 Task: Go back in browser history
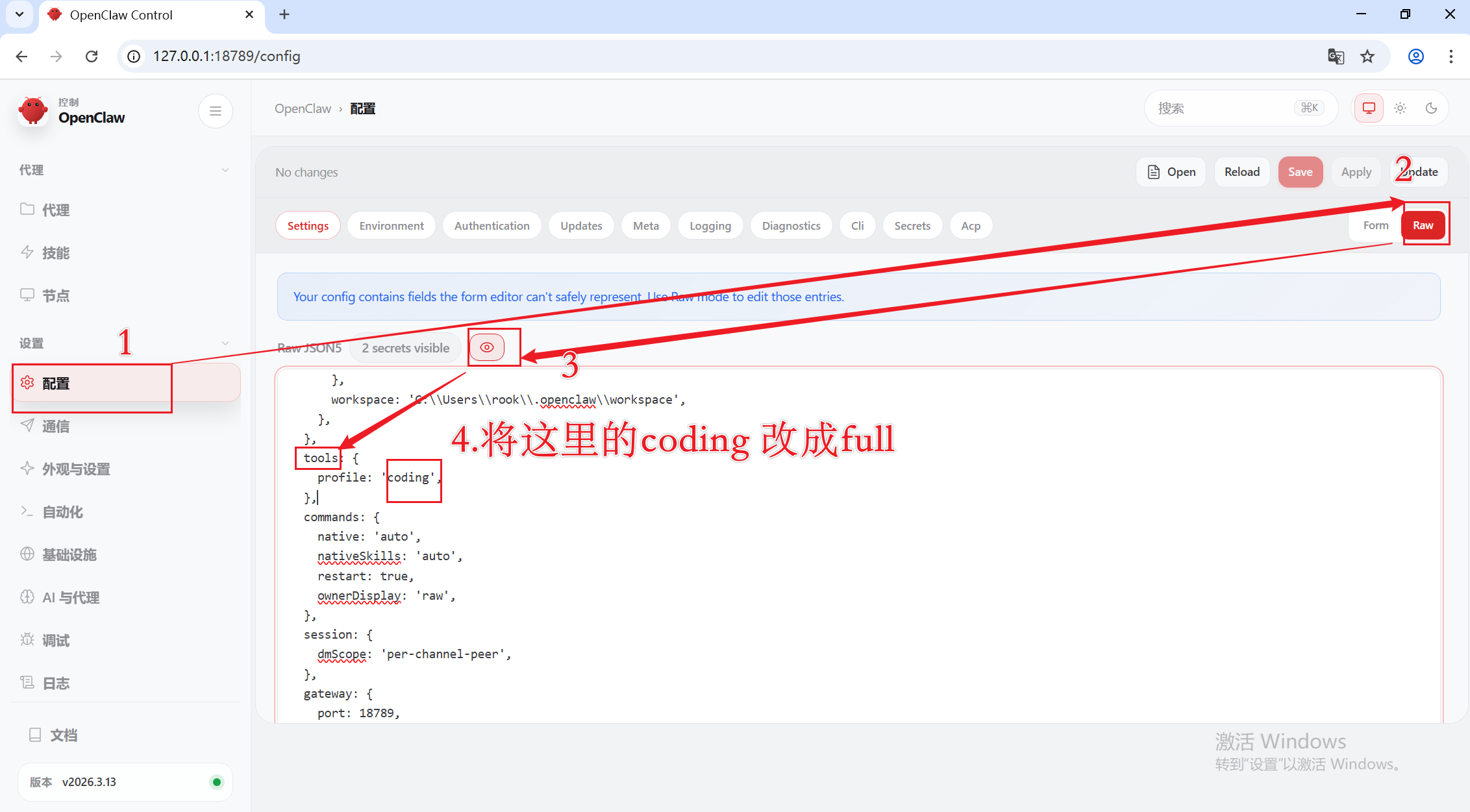click(21, 56)
